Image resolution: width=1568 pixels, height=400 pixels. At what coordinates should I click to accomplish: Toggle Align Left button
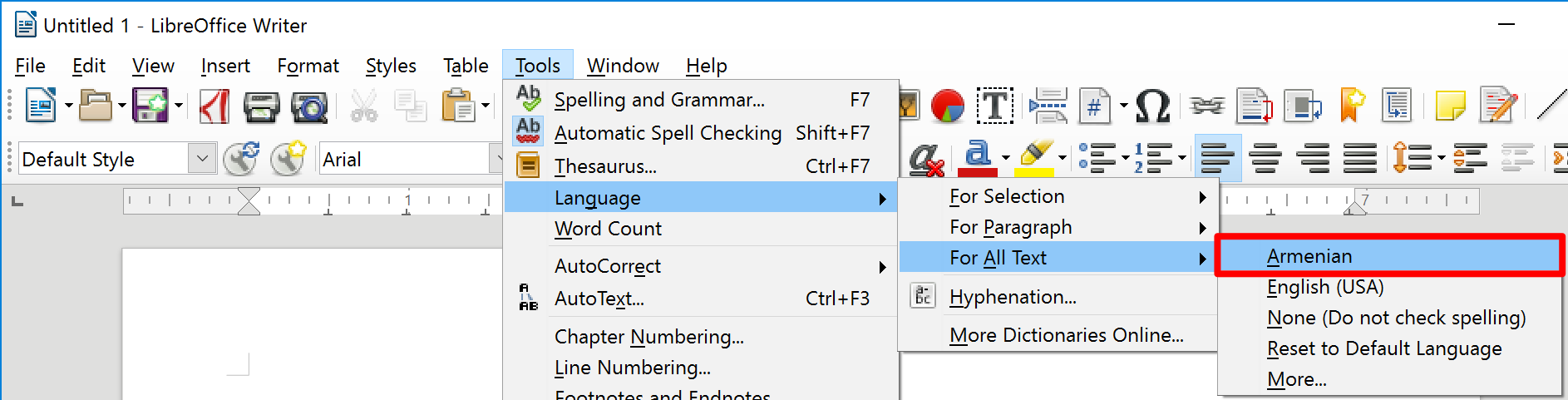[x=1218, y=157]
